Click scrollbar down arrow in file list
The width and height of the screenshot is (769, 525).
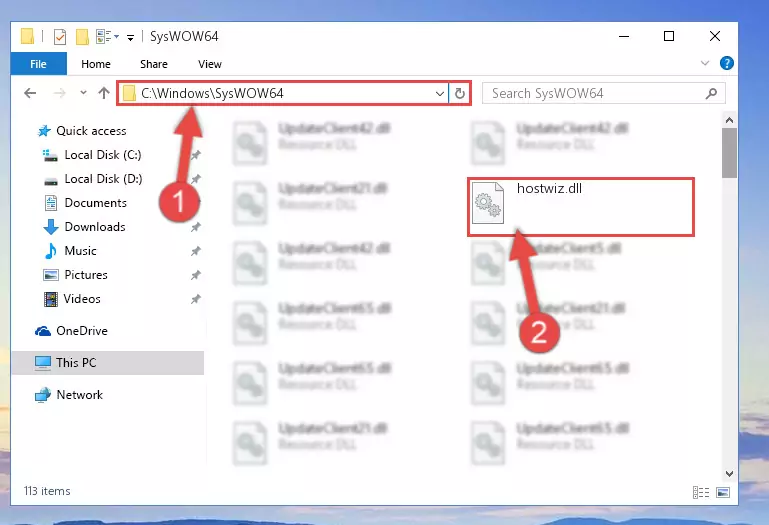pyautogui.click(x=729, y=474)
